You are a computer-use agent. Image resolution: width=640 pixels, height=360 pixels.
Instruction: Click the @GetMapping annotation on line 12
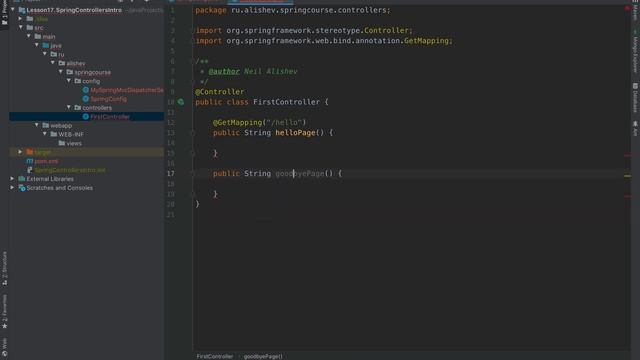238,122
